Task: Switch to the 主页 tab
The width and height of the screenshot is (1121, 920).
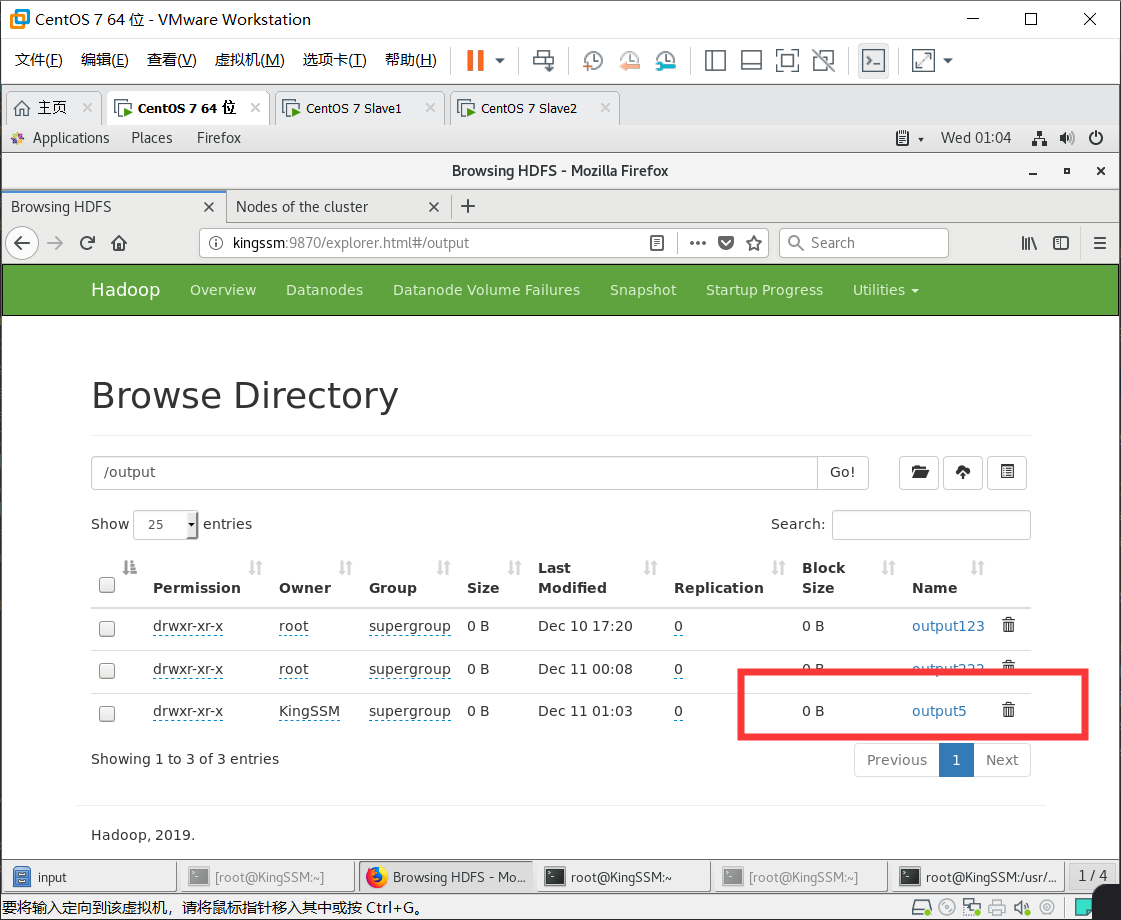Action: tap(52, 108)
